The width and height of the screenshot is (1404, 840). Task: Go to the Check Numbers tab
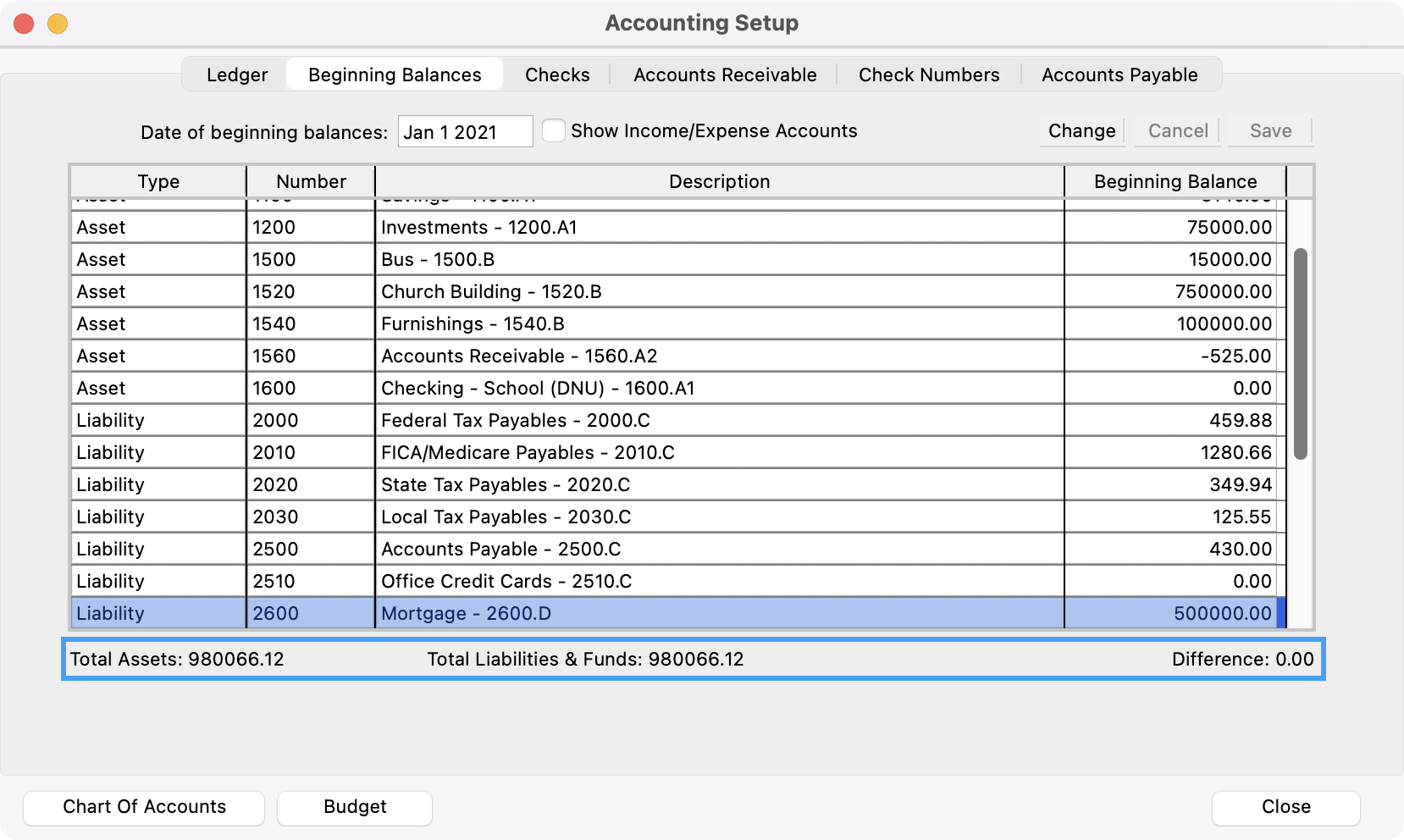coord(928,75)
